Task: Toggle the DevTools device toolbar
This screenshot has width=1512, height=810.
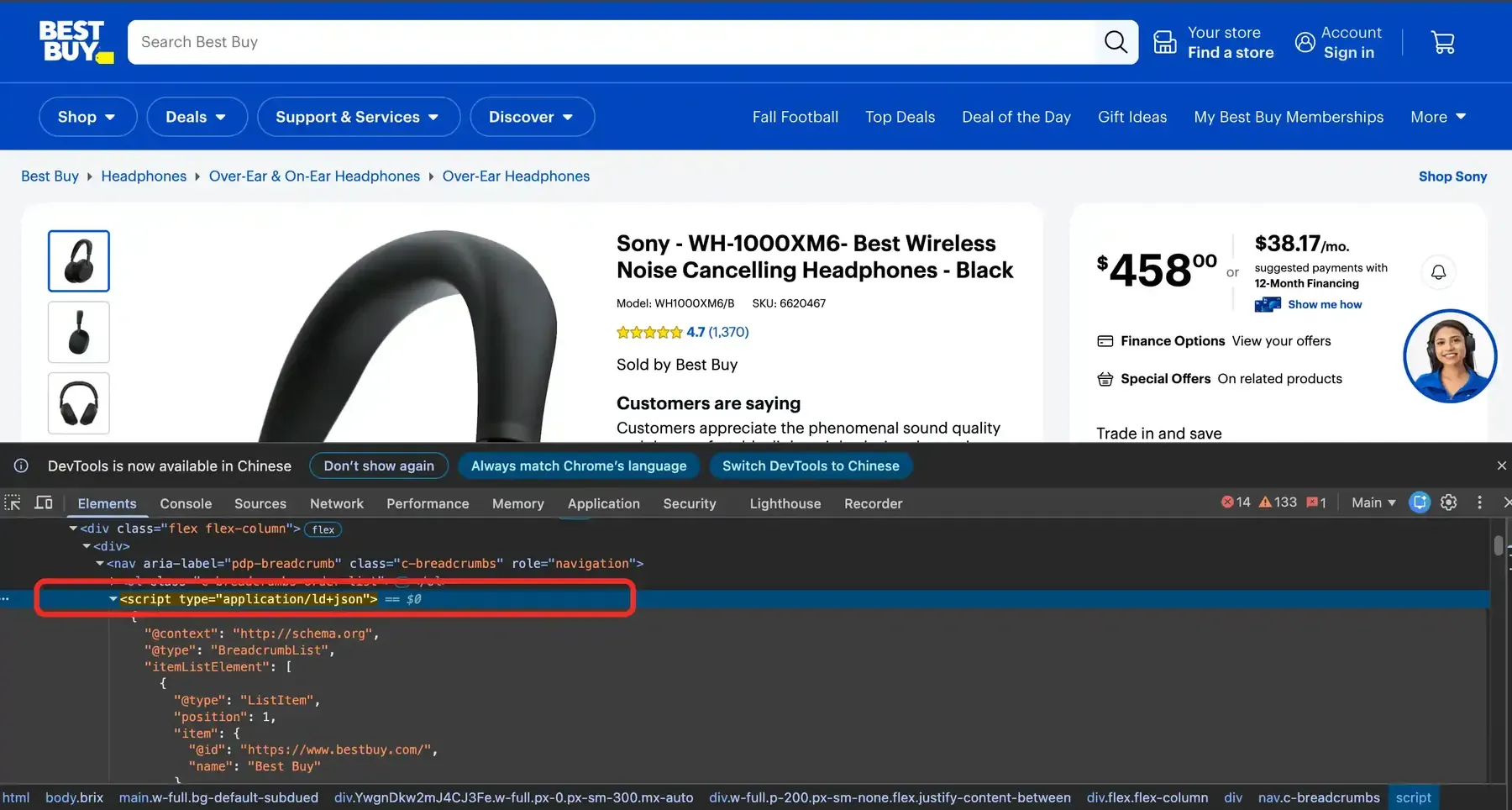Action: (x=44, y=502)
